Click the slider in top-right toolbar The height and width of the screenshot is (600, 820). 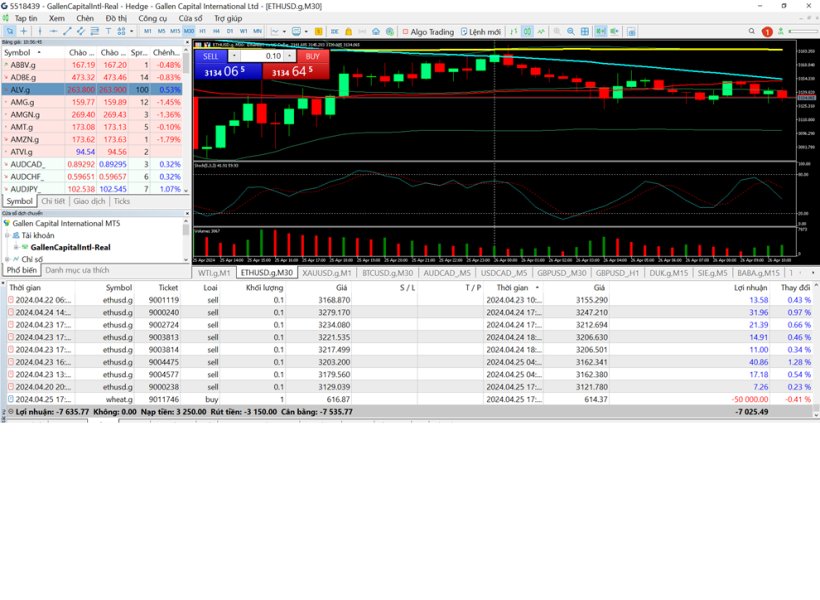click(803, 31)
